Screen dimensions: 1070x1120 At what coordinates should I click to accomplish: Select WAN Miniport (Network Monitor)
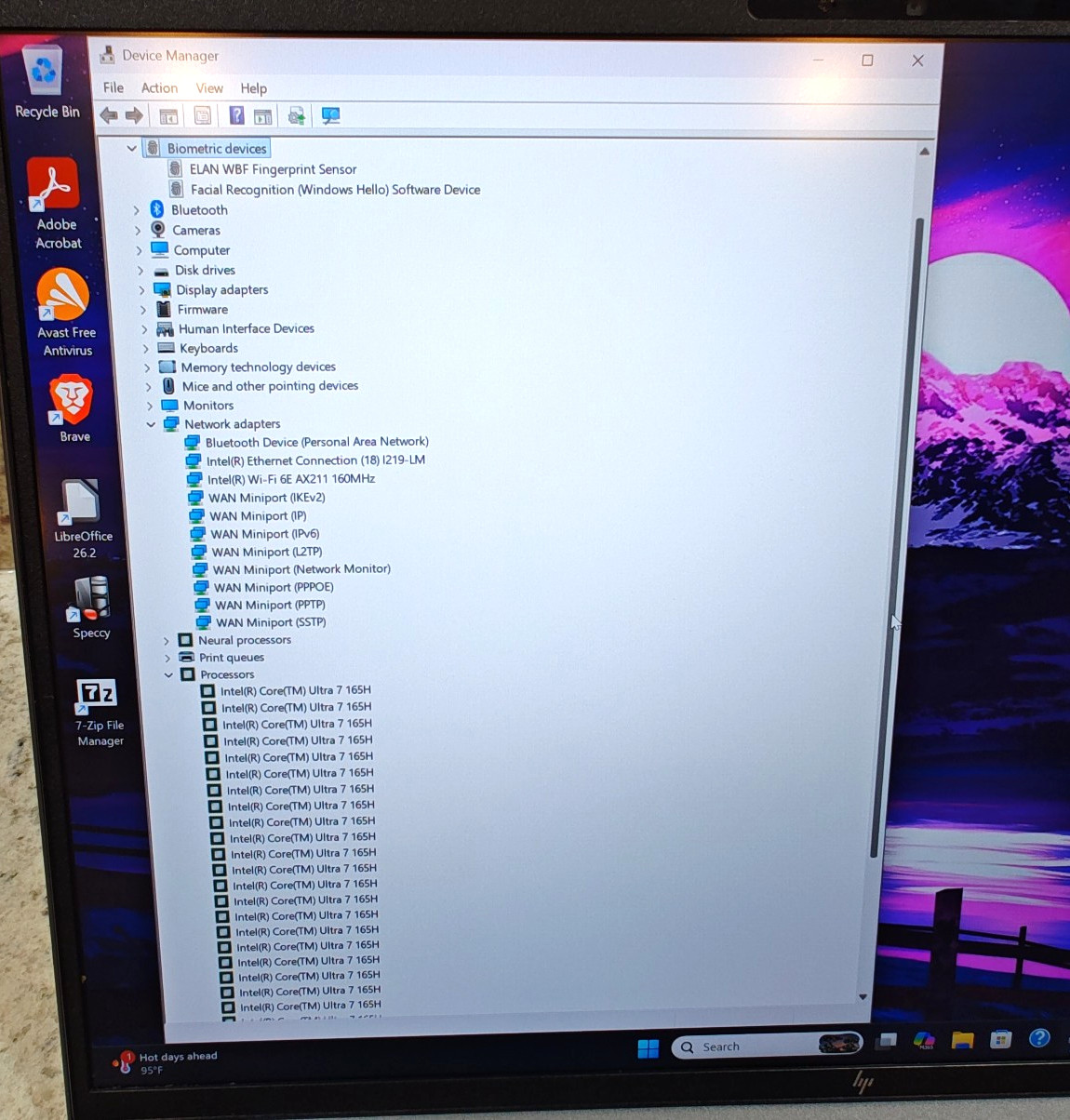(301, 569)
